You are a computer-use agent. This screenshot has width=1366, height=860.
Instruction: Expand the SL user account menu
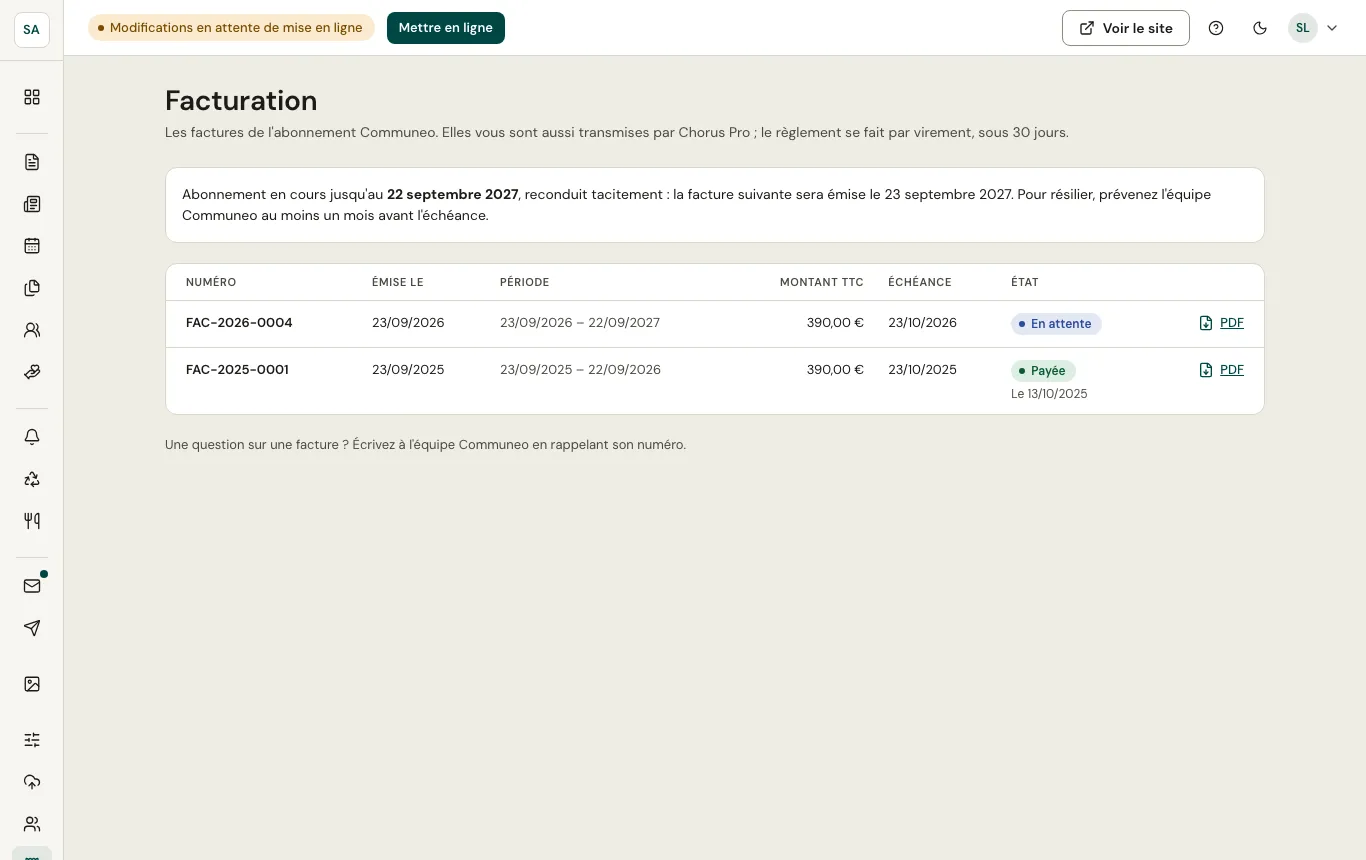point(1313,28)
